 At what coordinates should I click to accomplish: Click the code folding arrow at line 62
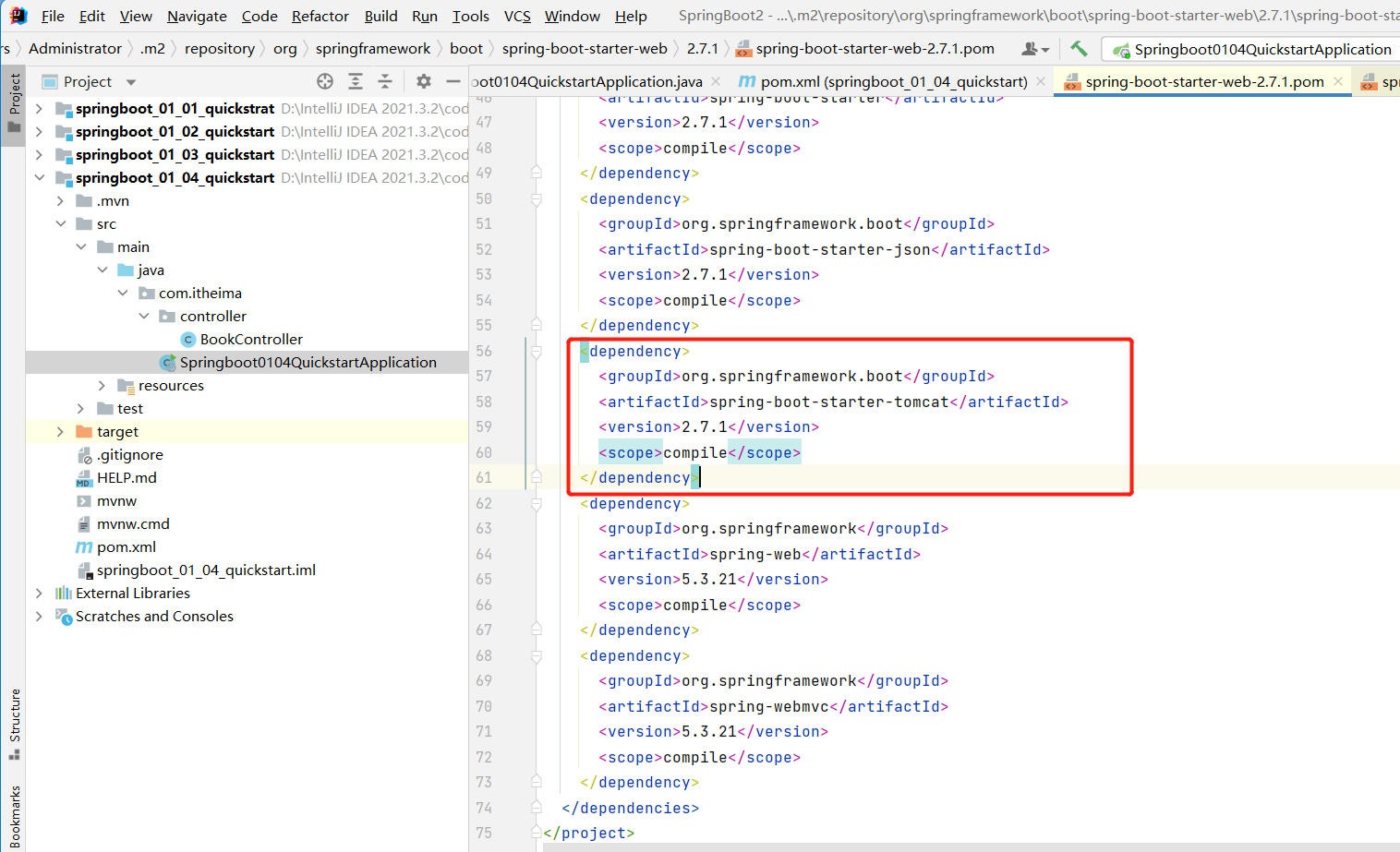click(537, 503)
